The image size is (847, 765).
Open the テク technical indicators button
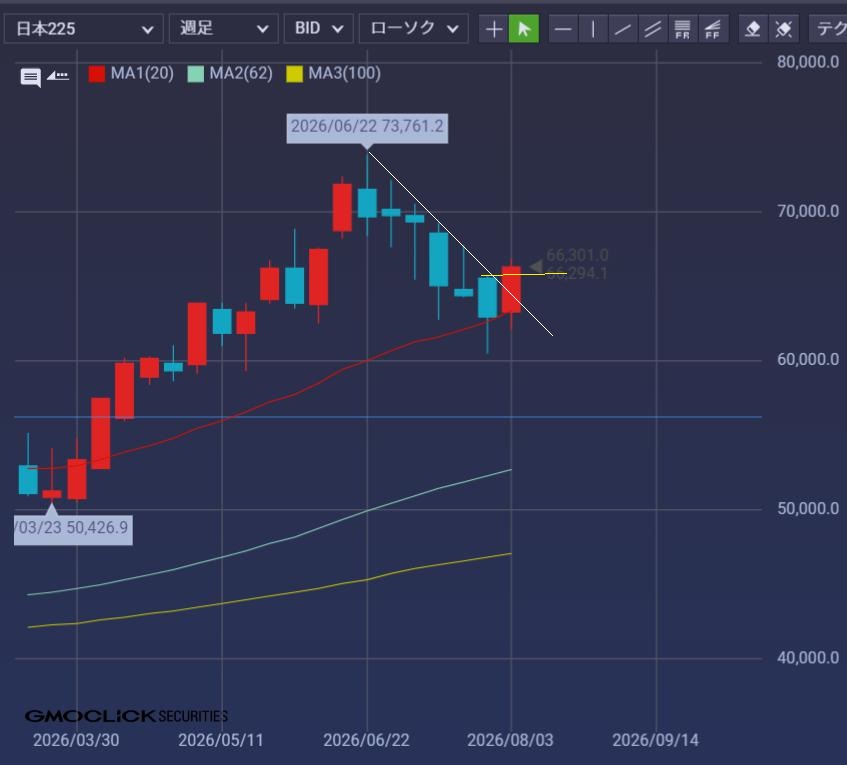pyautogui.click(x=828, y=29)
